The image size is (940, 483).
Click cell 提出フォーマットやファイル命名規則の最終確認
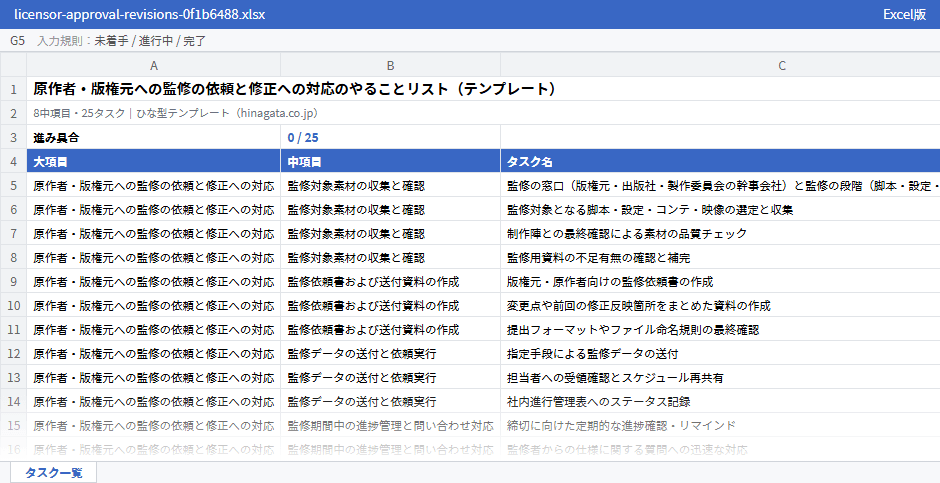pos(721,330)
